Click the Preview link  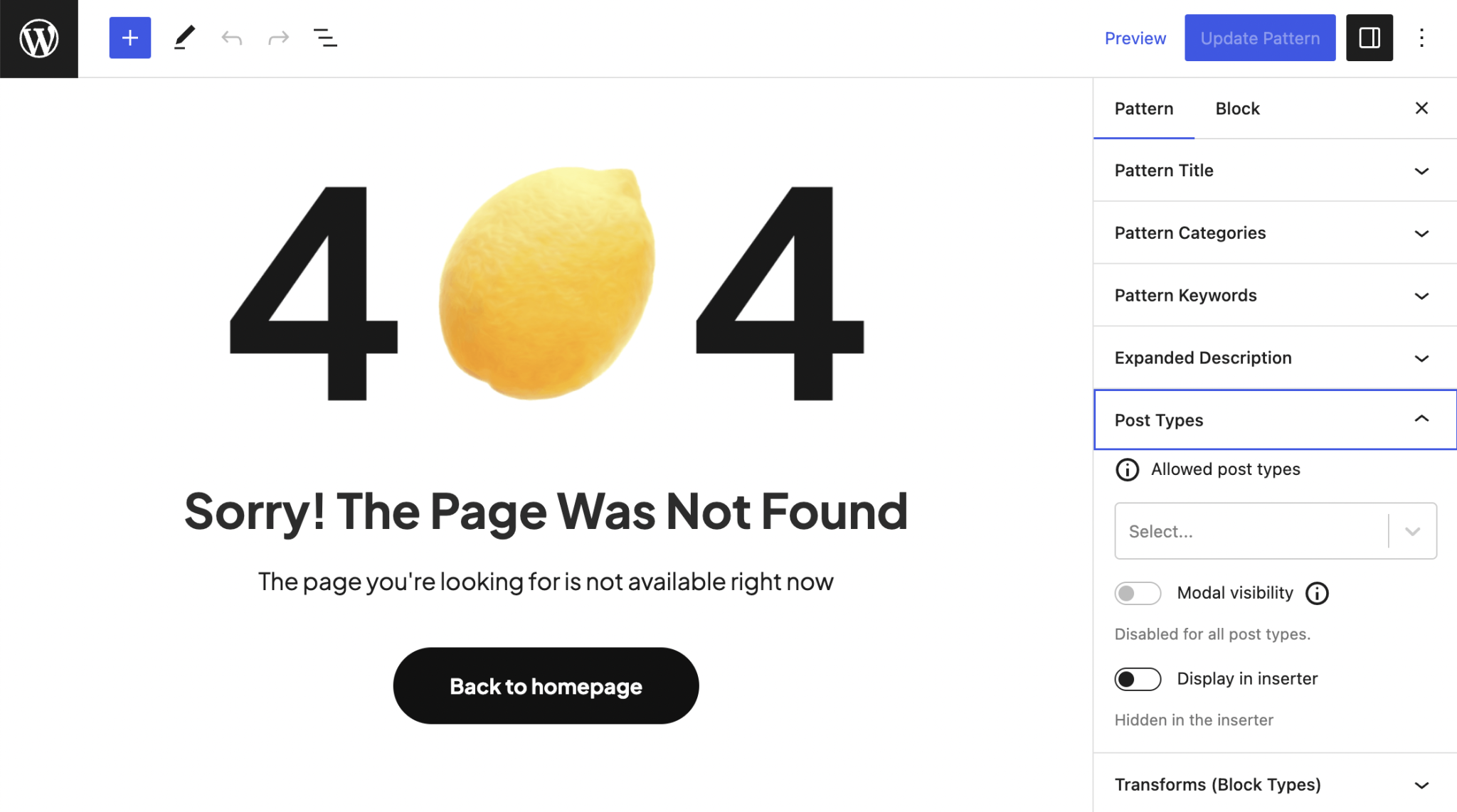click(x=1135, y=38)
